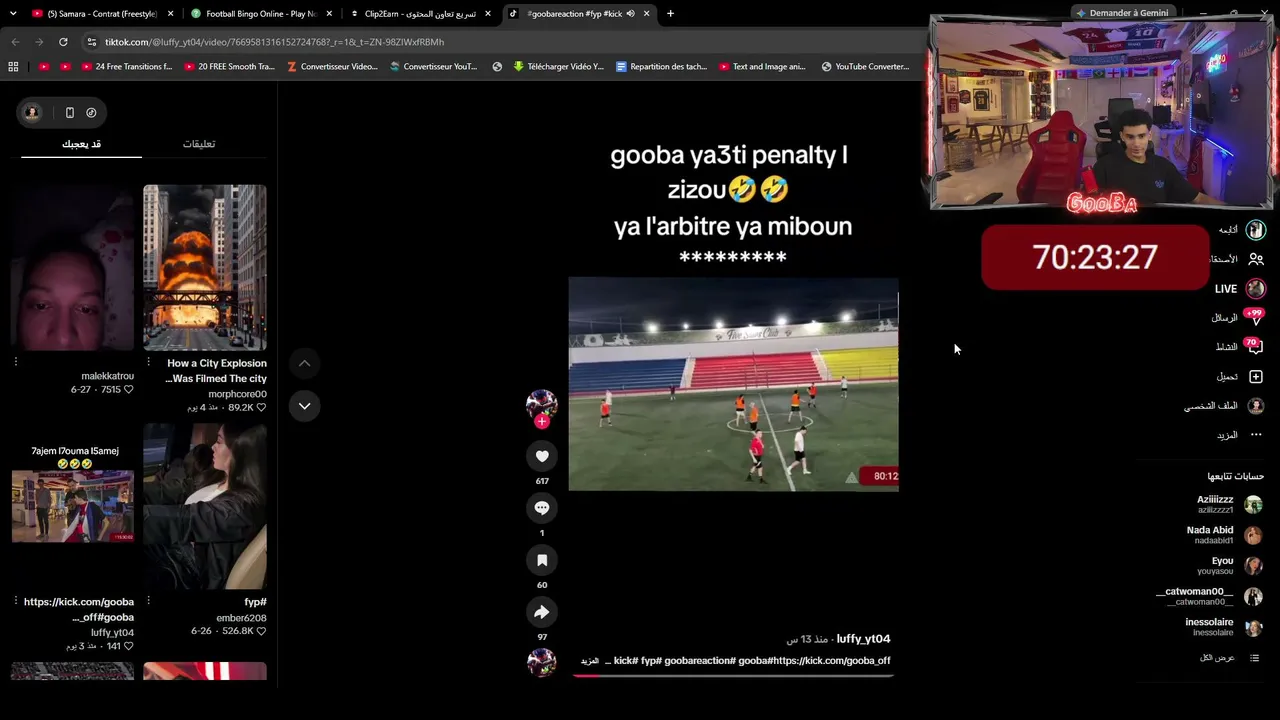The height and width of the screenshot is (720, 1280).
Task: Open the More three-dots menu in sidebar
Action: point(1256,435)
